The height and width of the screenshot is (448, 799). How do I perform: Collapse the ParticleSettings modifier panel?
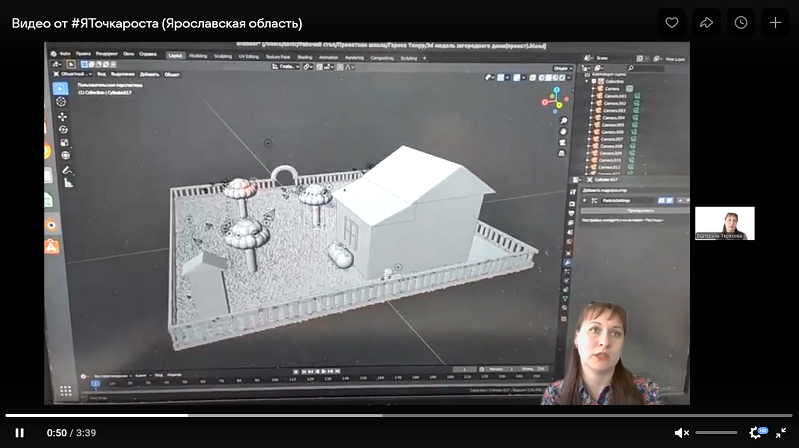(x=584, y=201)
